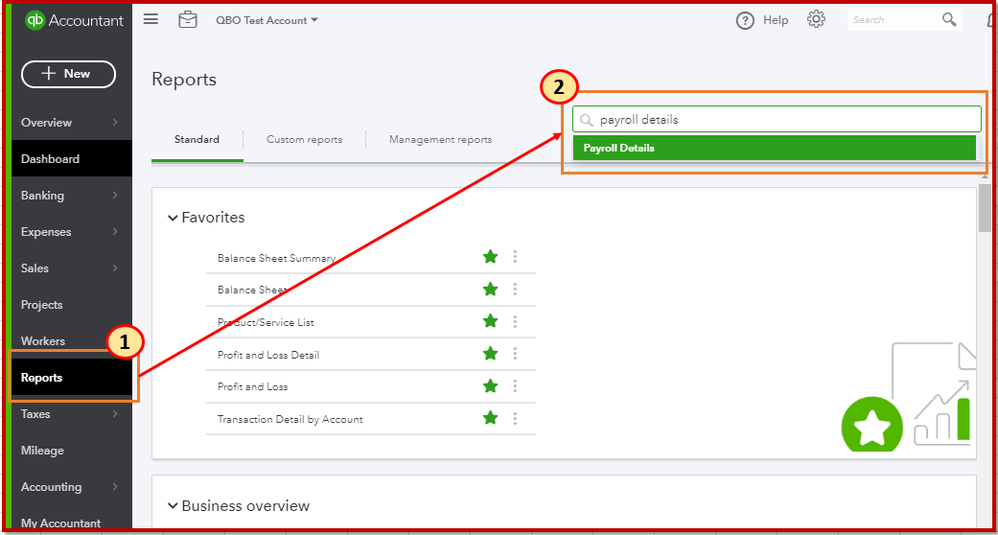Select the Payroll Details search result
The height and width of the screenshot is (535, 998).
[774, 148]
